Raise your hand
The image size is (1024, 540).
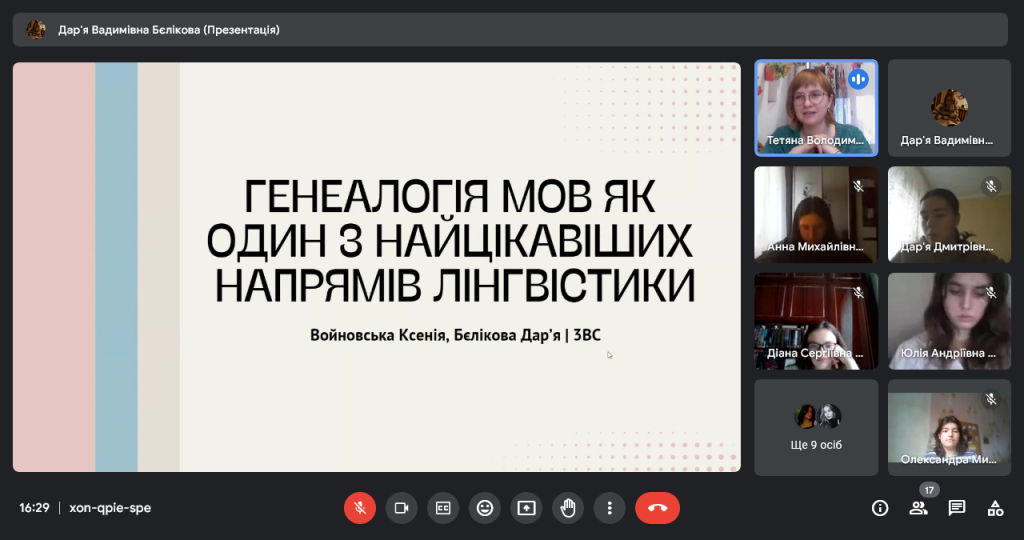click(x=568, y=508)
